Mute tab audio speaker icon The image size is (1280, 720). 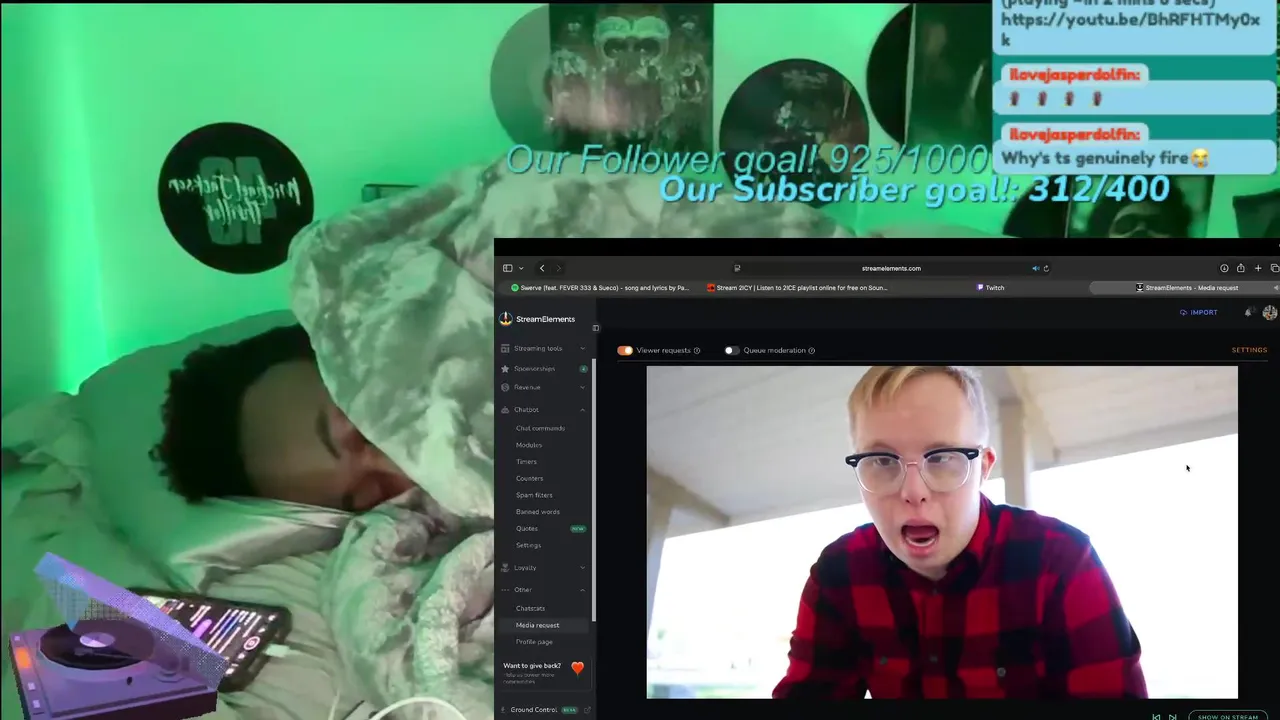click(1036, 268)
